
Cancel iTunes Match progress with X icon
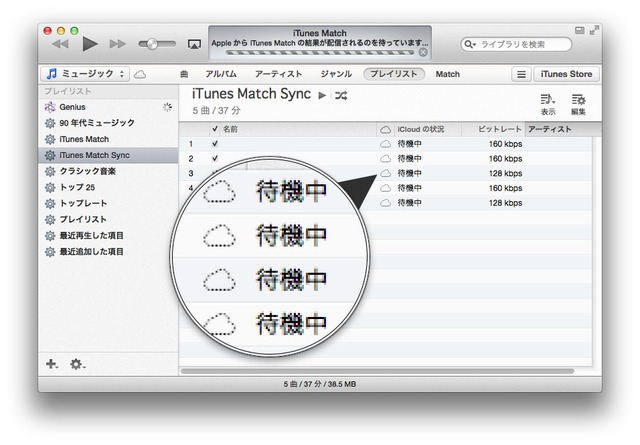point(423,52)
